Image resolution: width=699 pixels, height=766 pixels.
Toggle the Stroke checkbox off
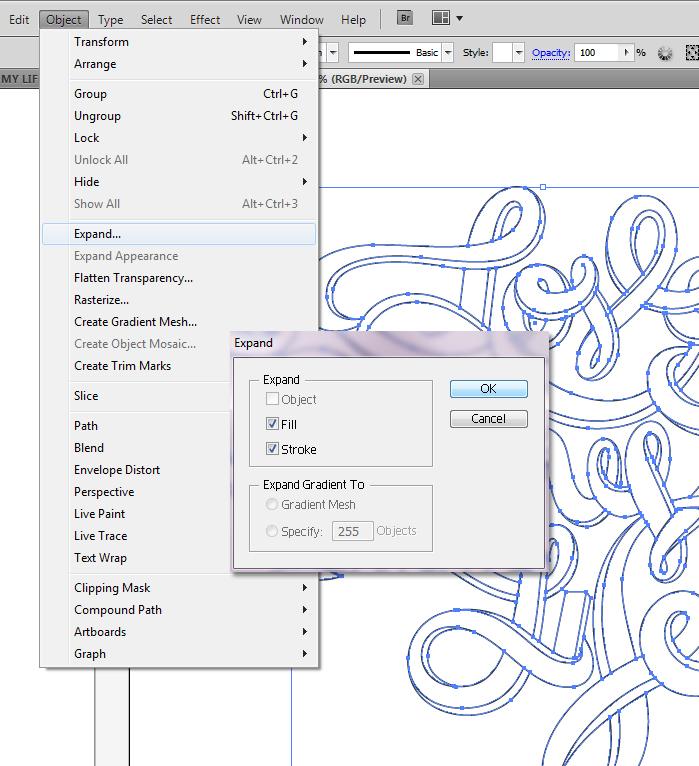click(x=272, y=449)
